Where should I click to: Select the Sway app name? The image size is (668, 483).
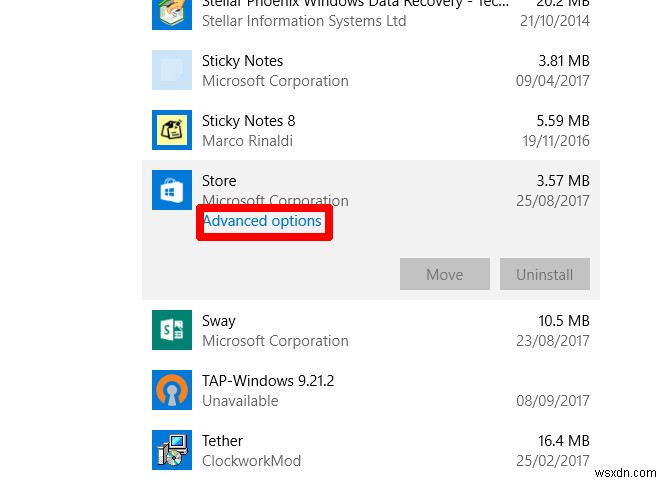(219, 321)
